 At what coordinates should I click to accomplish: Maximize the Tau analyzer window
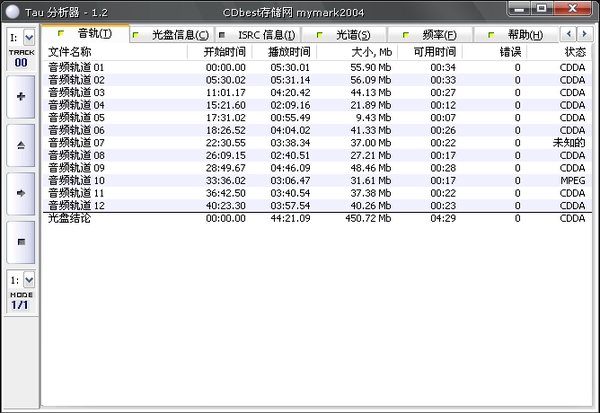click(541, 8)
